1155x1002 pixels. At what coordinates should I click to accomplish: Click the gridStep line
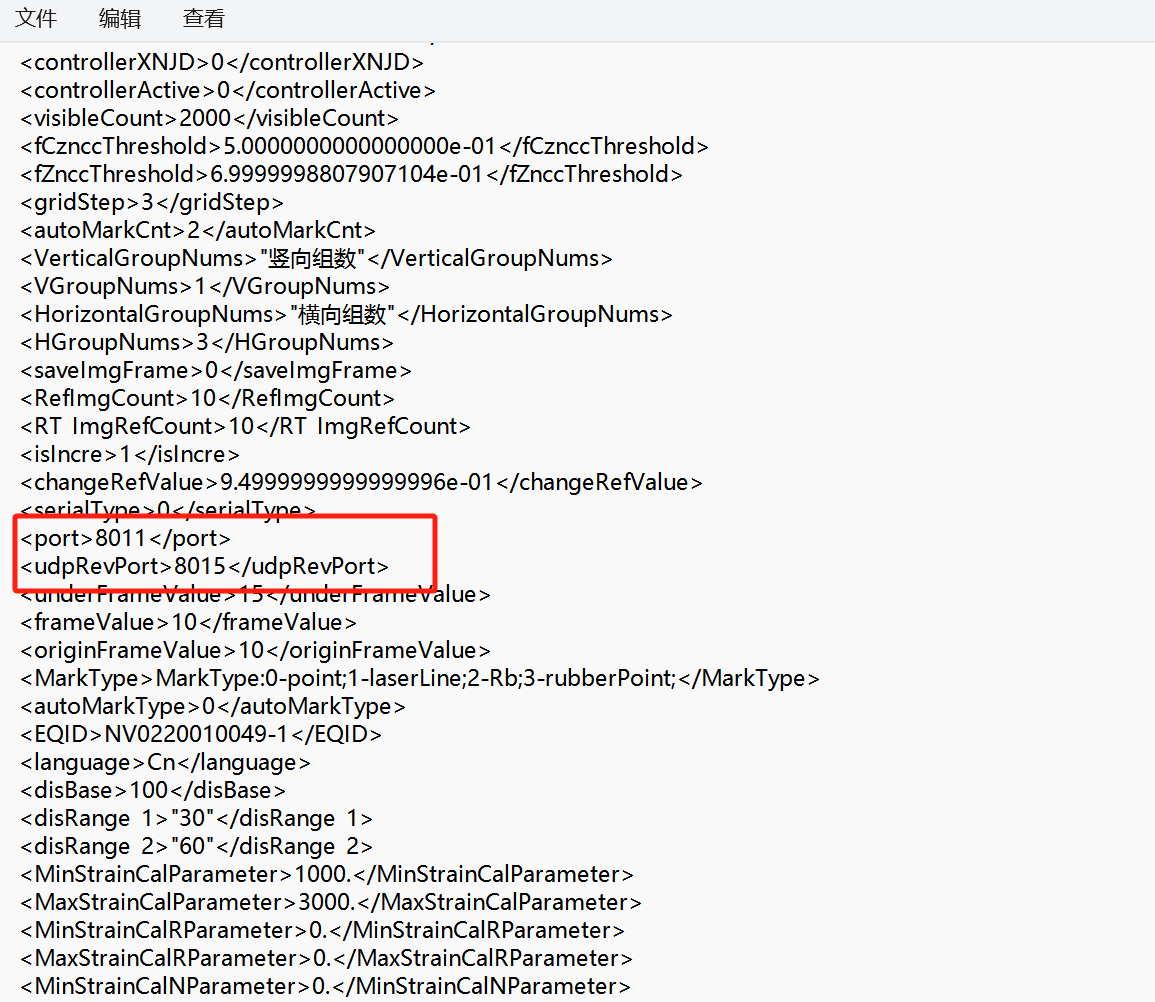pyautogui.click(x=147, y=202)
